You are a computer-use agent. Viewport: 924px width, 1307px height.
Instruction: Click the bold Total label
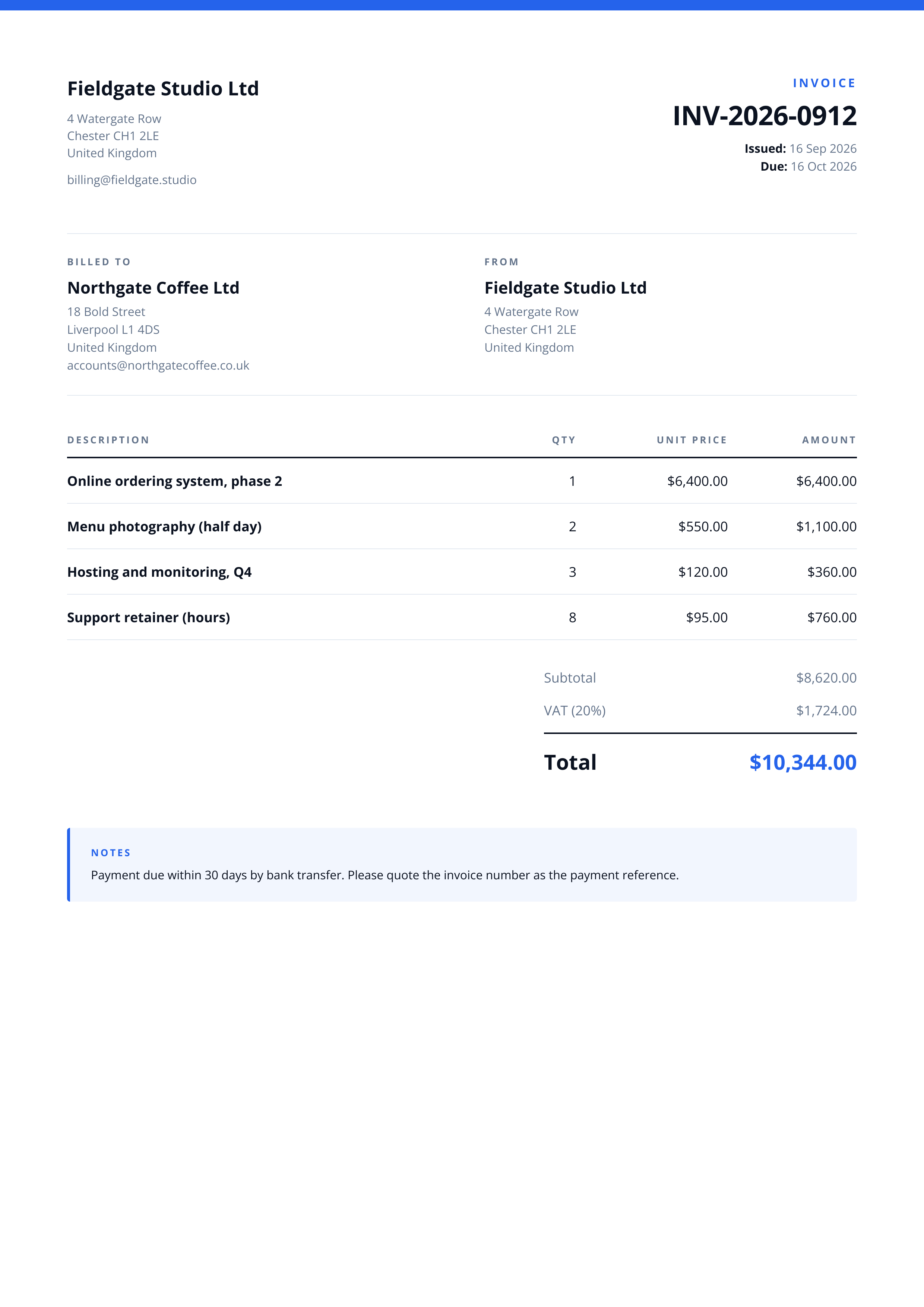click(x=570, y=763)
